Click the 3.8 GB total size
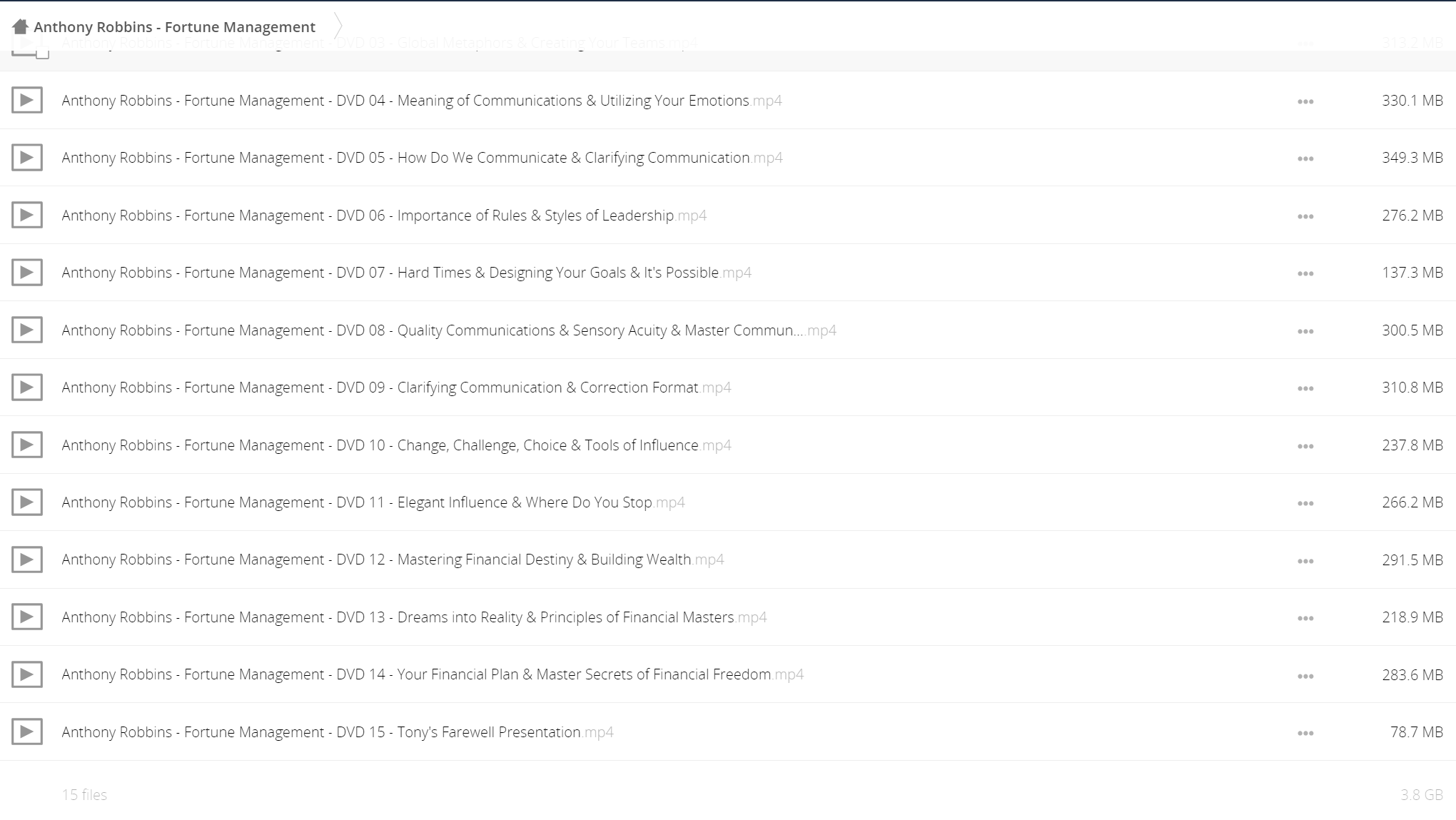Screen dimensions: 1456x820 coord(1422,795)
